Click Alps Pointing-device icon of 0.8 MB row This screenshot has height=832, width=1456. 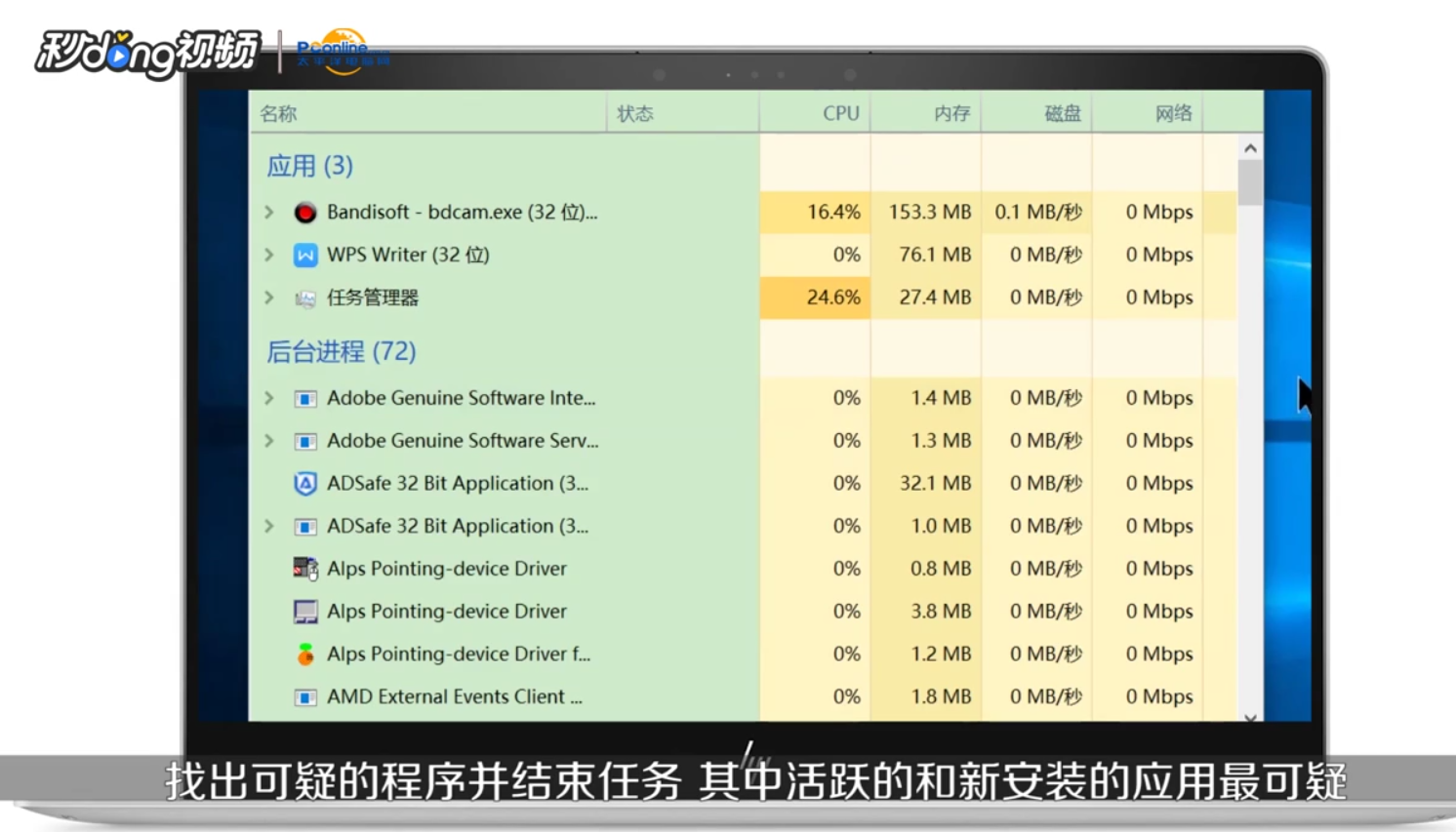(305, 569)
